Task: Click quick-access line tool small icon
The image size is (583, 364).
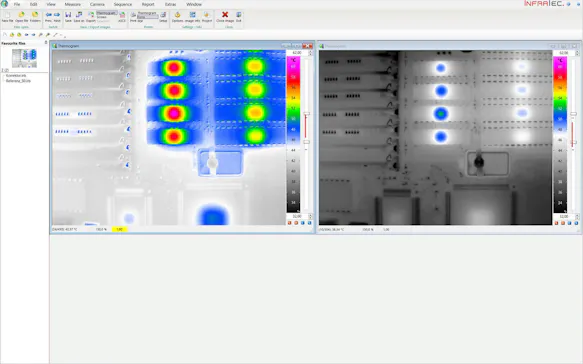Action: coord(55,35)
